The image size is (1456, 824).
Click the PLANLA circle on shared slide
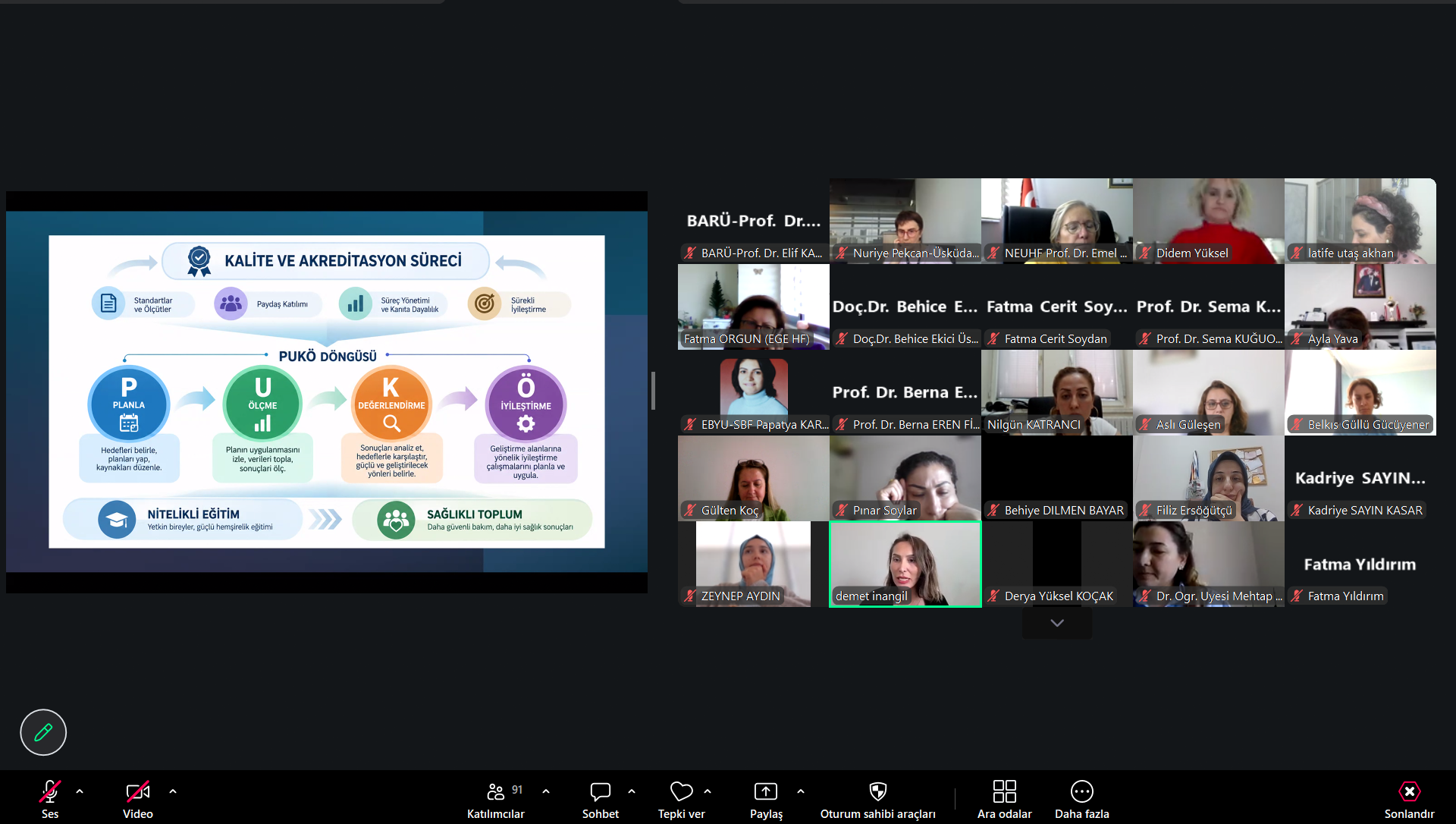click(129, 404)
